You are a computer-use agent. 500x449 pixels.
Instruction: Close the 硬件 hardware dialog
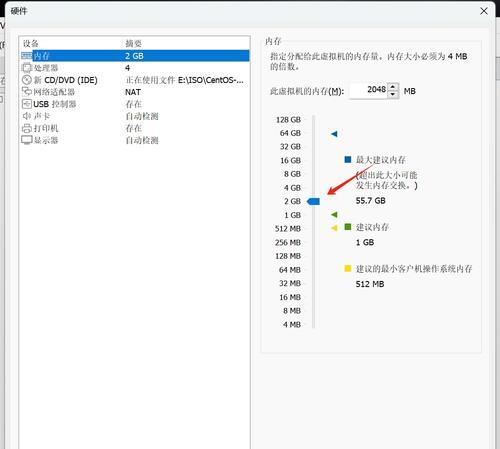pos(484,11)
